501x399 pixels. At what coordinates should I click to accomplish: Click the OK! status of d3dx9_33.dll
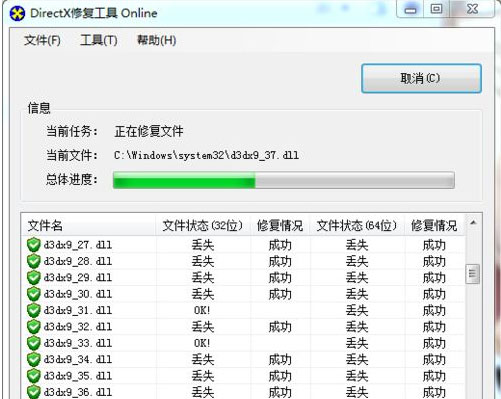pos(202,343)
